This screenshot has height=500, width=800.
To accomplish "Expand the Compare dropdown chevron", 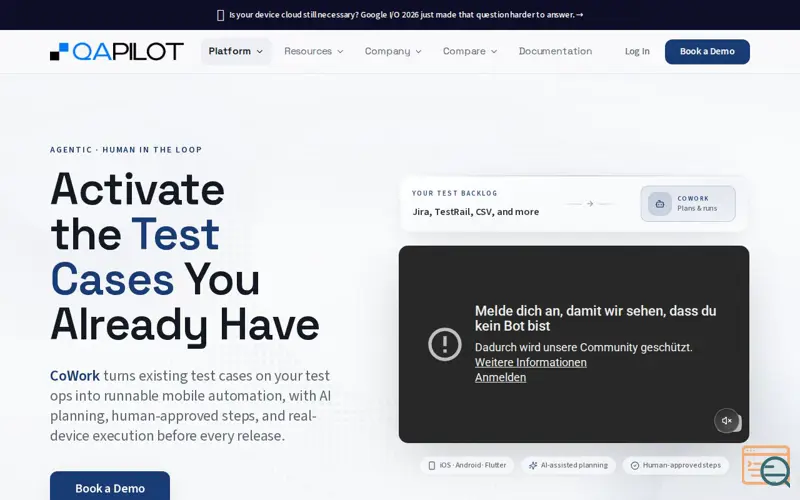I will pos(494,52).
